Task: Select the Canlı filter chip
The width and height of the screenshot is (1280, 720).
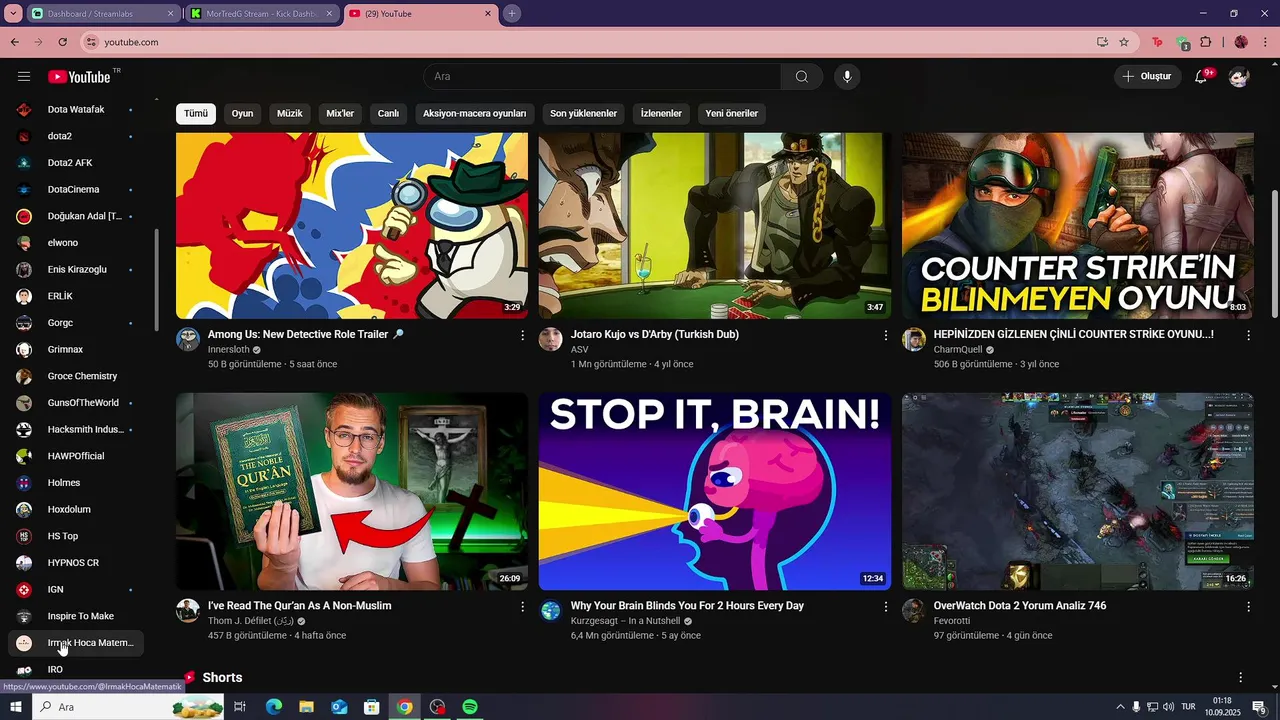Action: click(388, 113)
